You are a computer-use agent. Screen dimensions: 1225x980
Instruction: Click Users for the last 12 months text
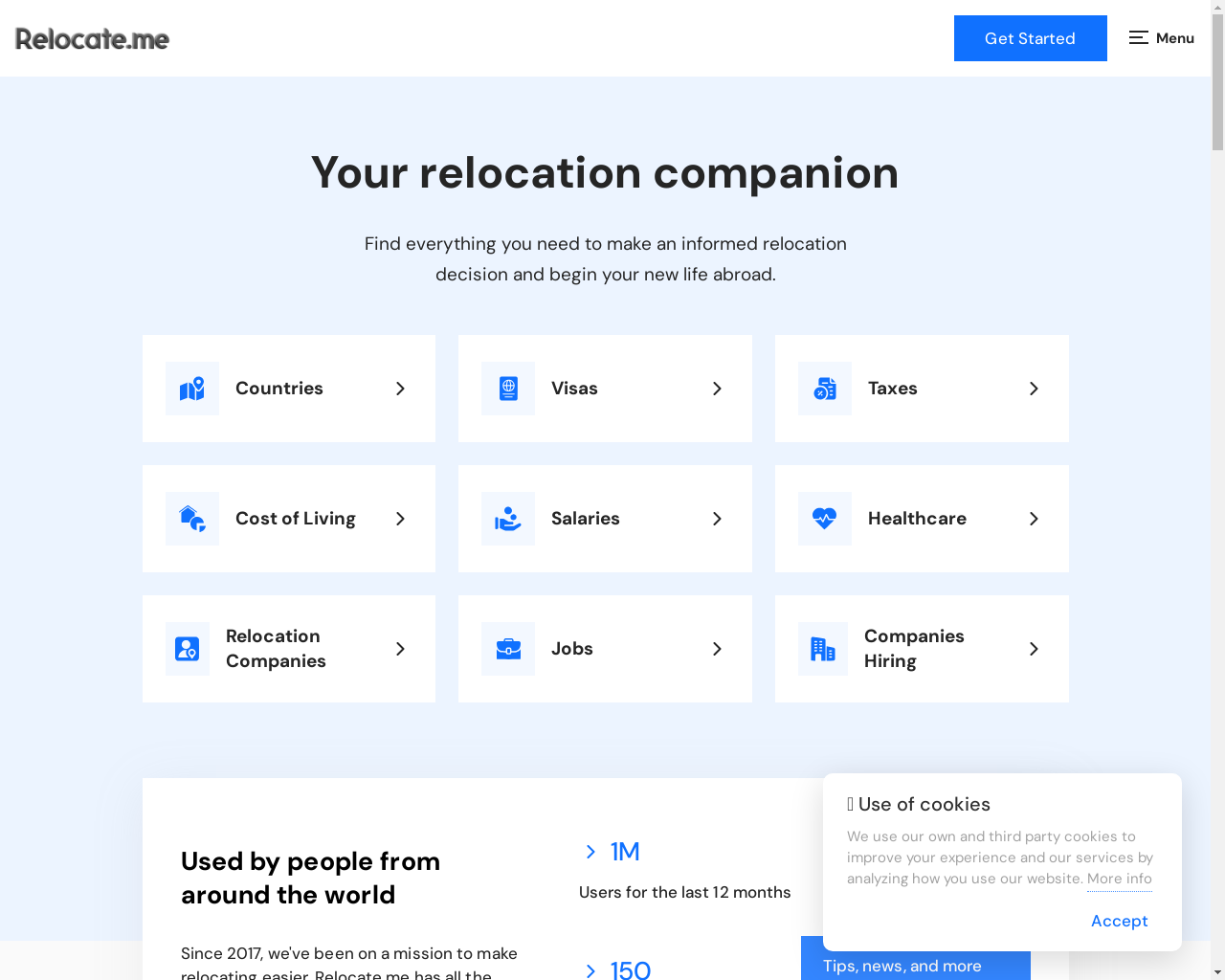[x=685, y=892]
